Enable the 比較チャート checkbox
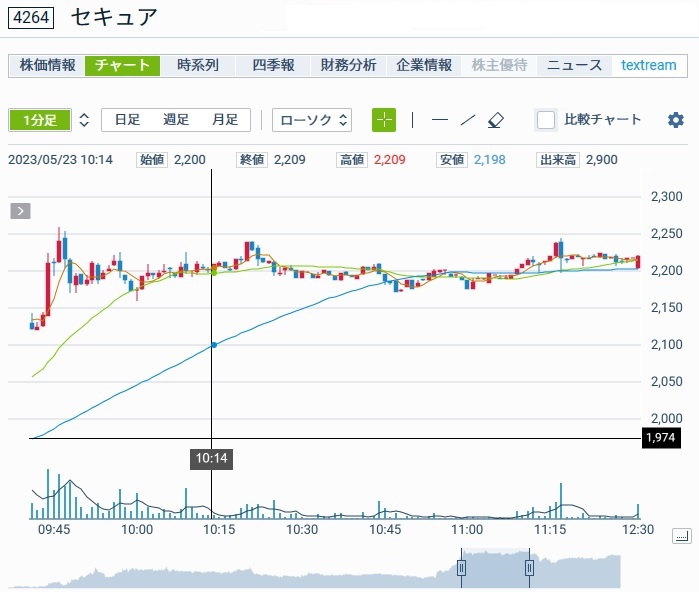 pos(546,120)
